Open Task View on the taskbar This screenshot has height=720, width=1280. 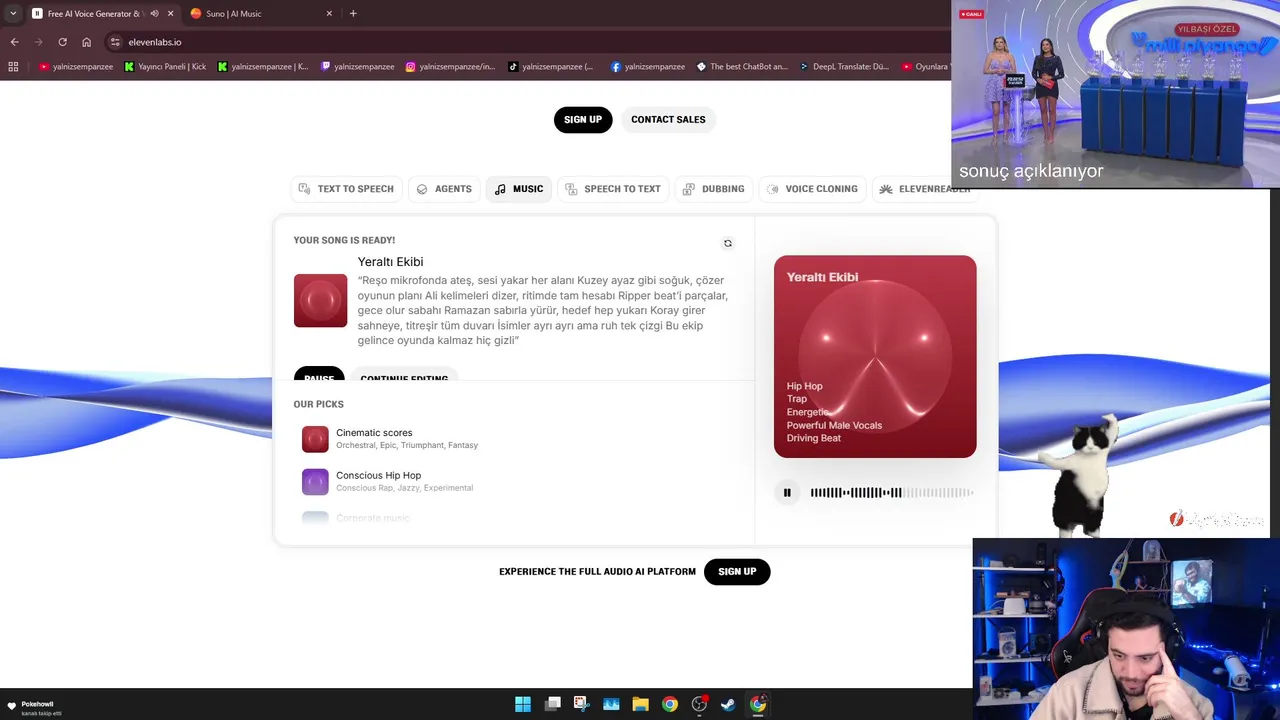(x=552, y=704)
